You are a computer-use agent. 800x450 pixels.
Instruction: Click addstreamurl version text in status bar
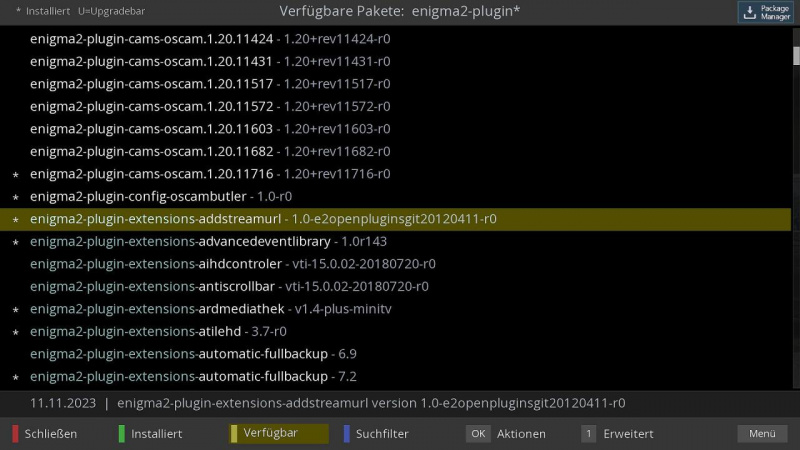[x=371, y=403]
